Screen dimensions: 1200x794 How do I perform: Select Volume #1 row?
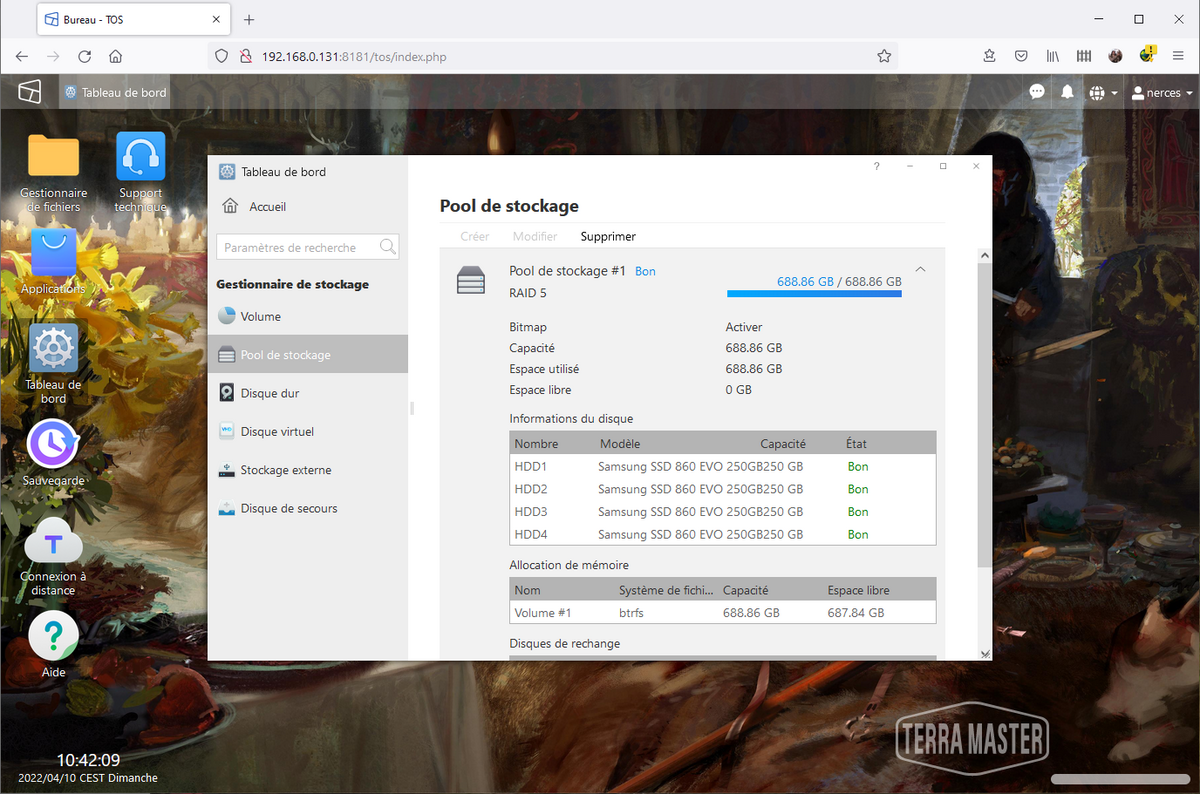[723, 613]
